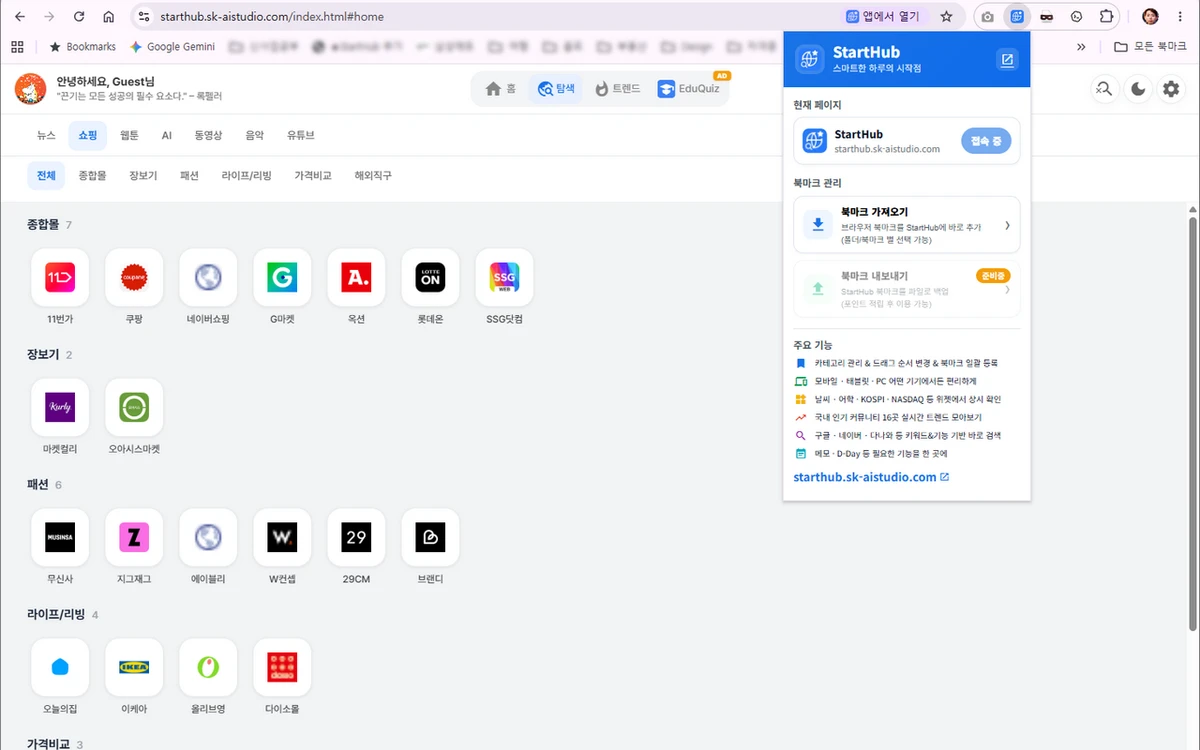Open the Chrome apps grid in bookmarks bar
The image size is (1200, 750).
tap(17, 46)
